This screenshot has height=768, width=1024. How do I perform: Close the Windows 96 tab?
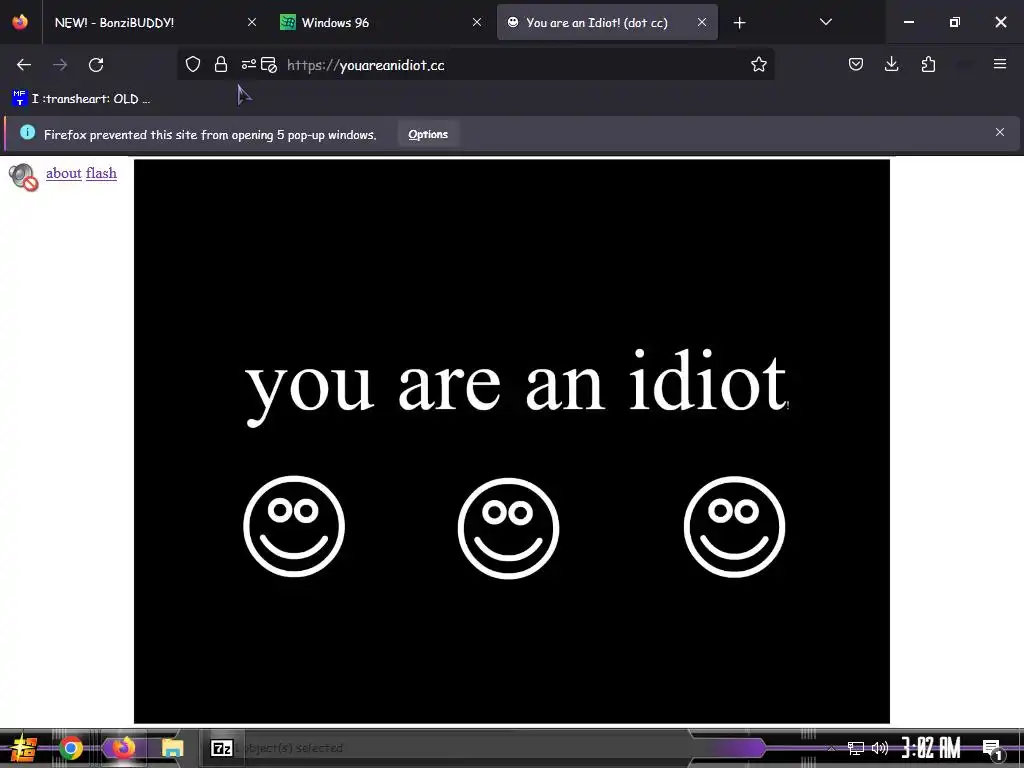point(477,22)
